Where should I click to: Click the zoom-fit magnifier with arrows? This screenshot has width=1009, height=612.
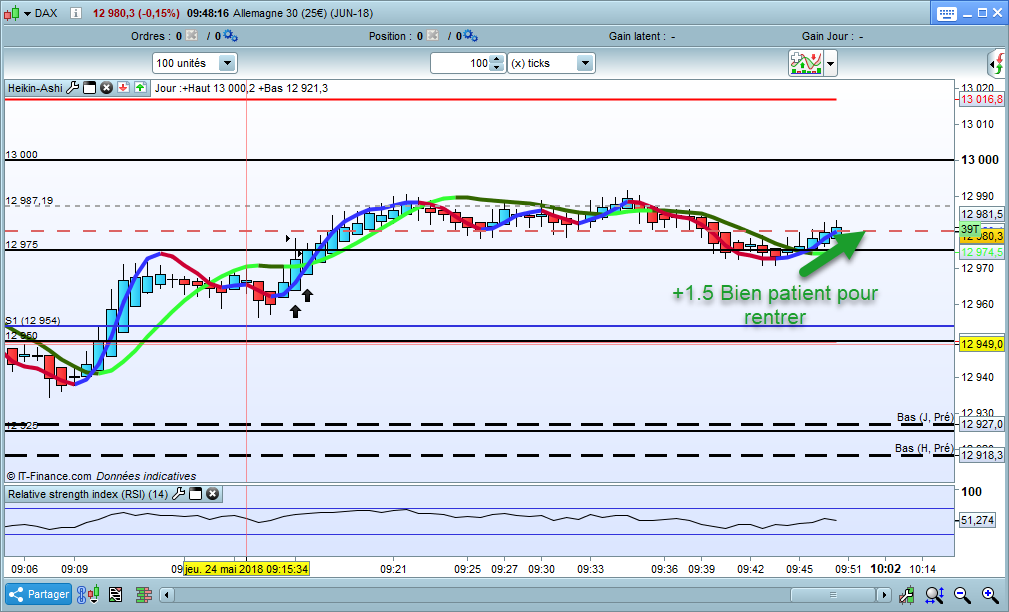click(934, 595)
